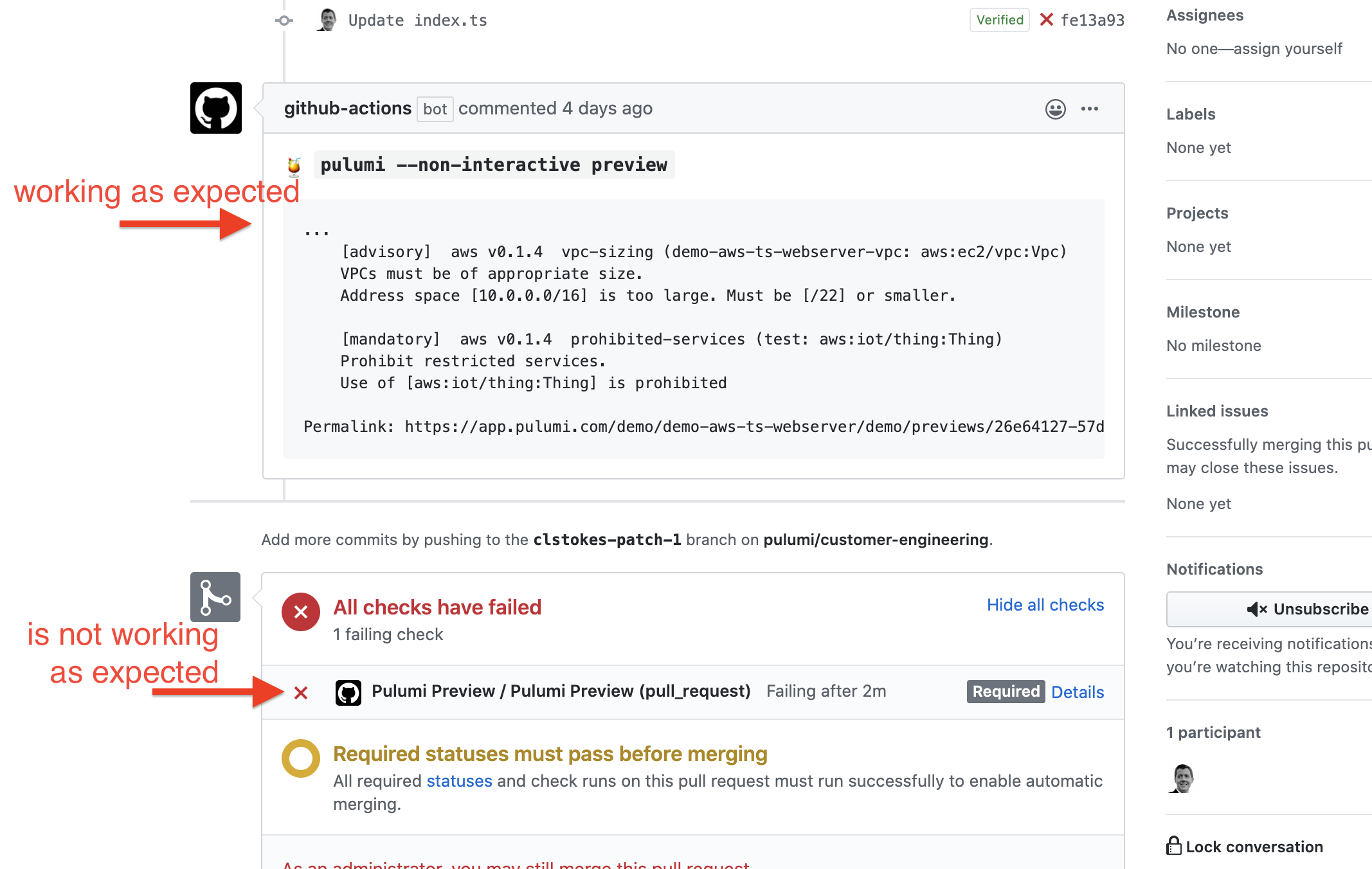This screenshot has height=869, width=1372.
Task: Open the Update index.ts commit
Action: [x=418, y=21]
